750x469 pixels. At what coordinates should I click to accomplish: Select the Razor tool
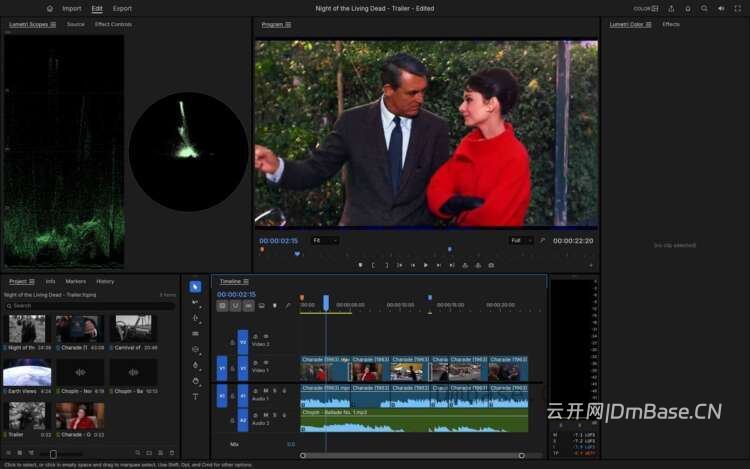click(x=195, y=334)
